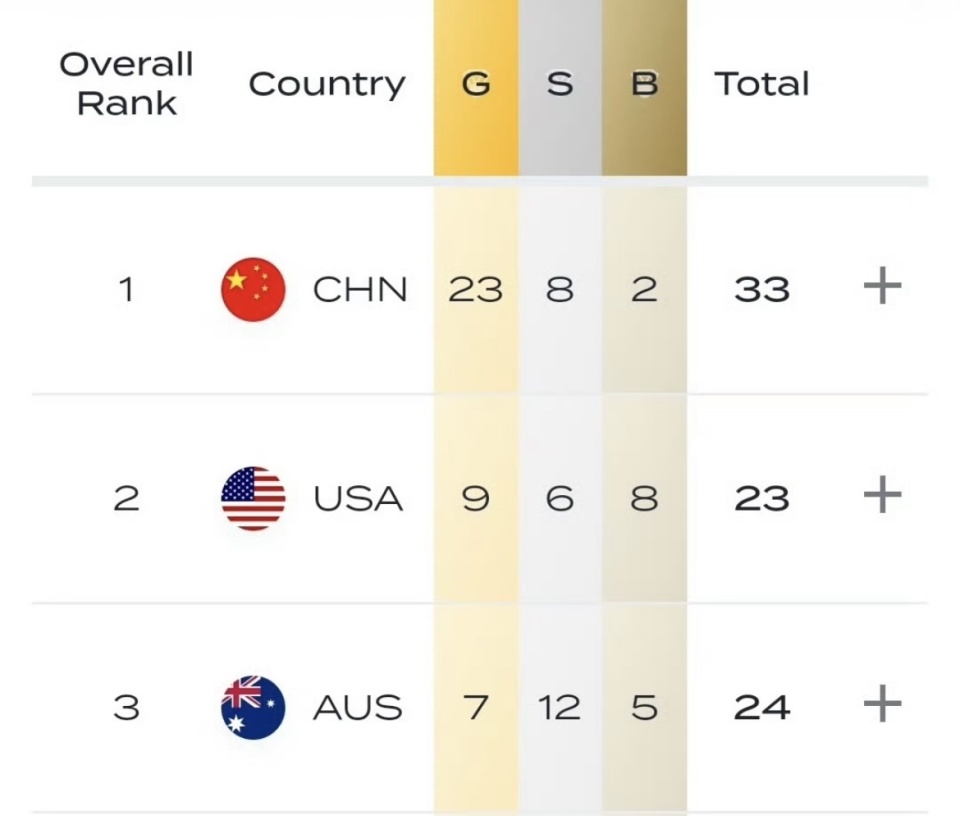Select USA's gold medal count of 9

(475, 497)
